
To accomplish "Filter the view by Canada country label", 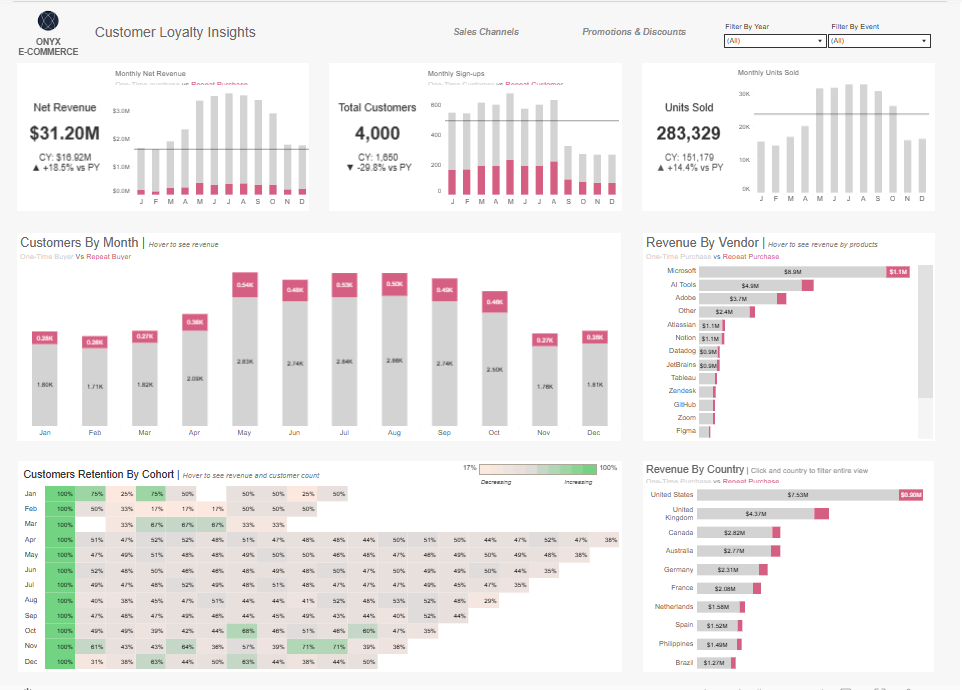I will (x=680, y=532).
